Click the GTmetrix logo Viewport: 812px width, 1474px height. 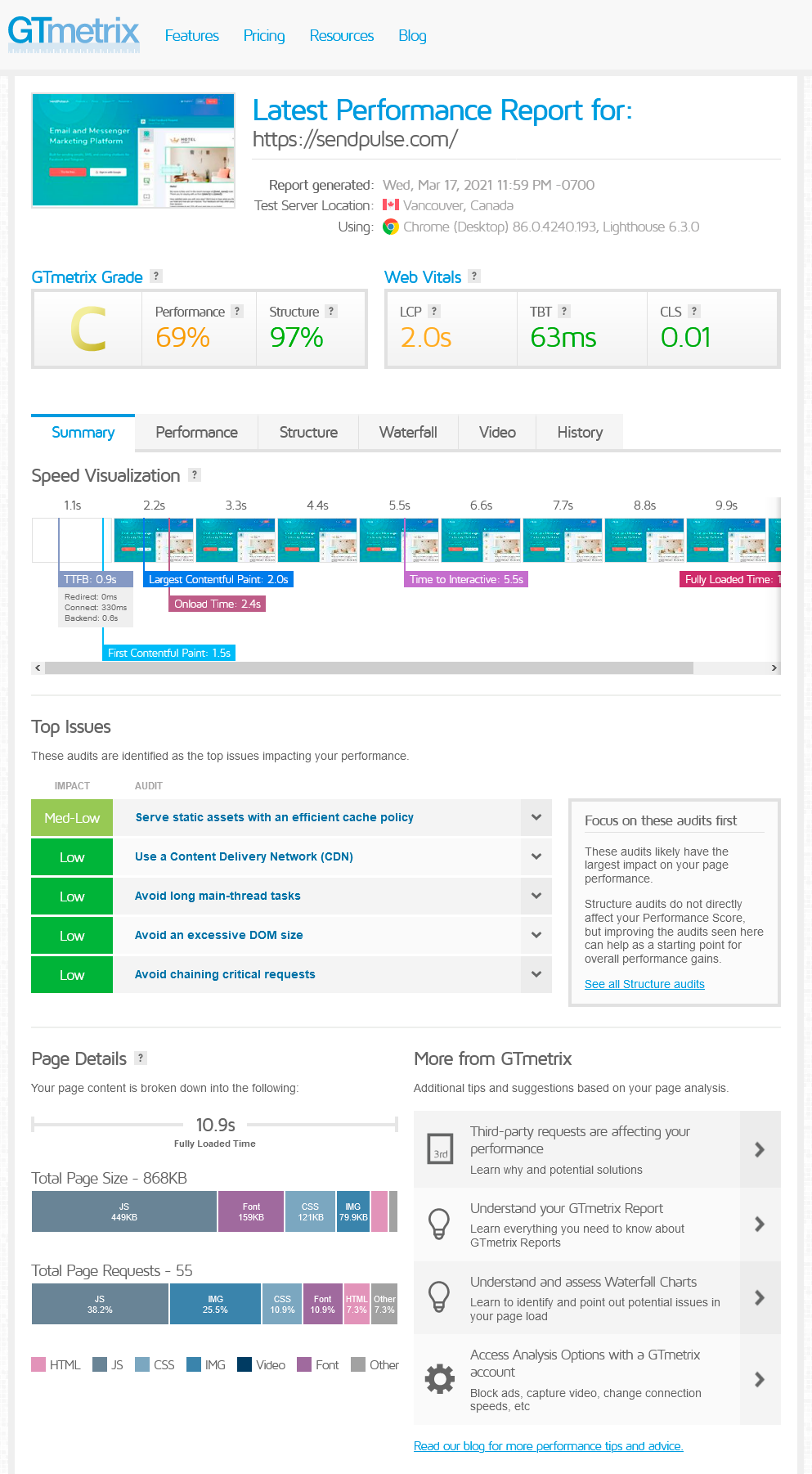click(74, 34)
